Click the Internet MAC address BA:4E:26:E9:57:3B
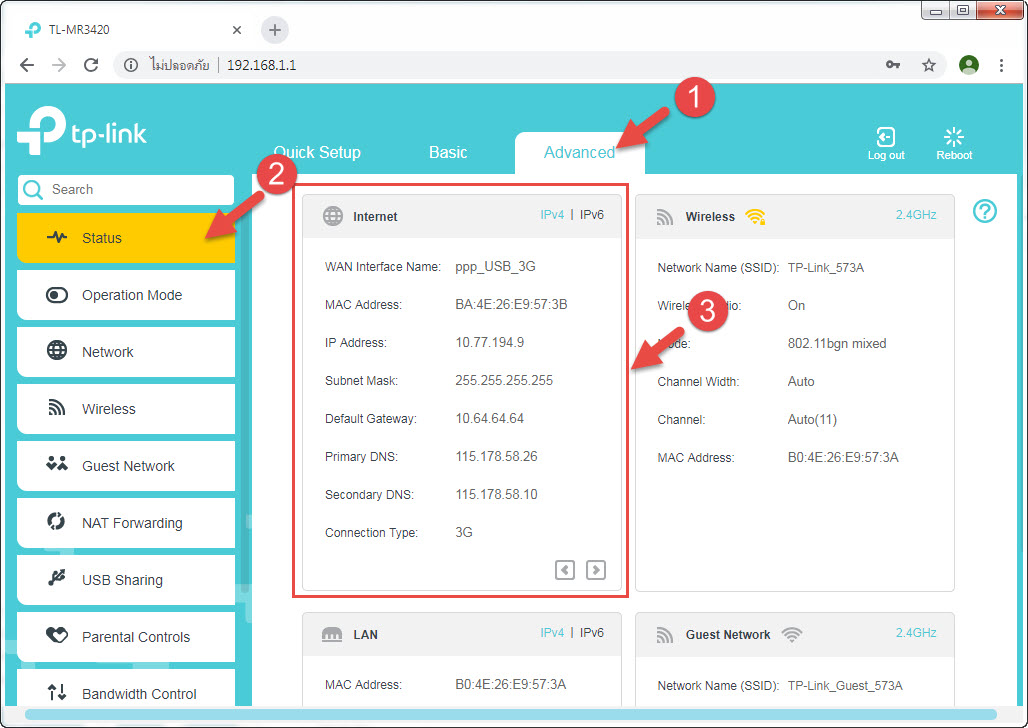This screenshot has height=728, width=1028. click(511, 304)
